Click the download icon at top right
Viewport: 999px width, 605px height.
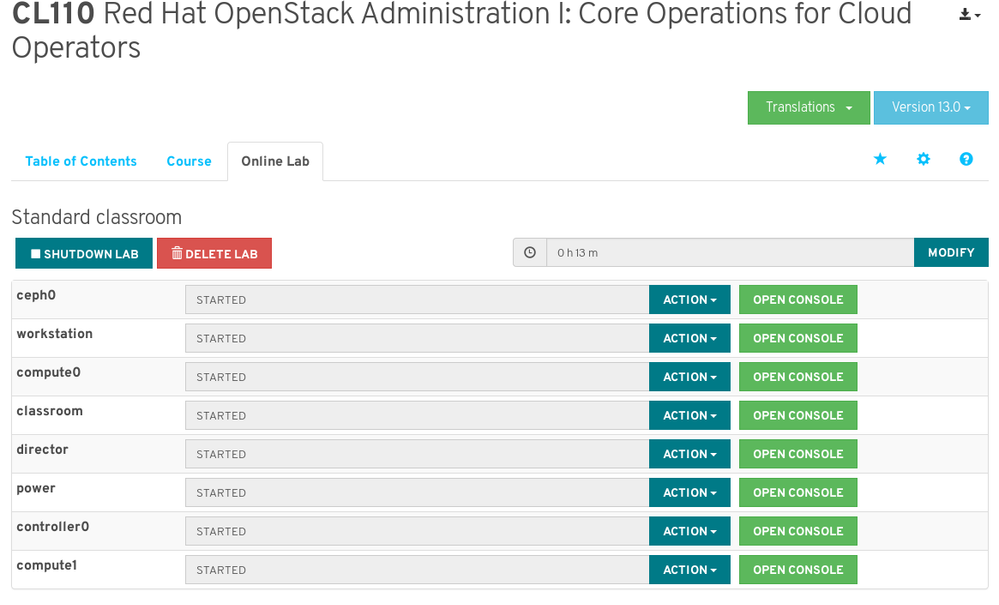[968, 15]
